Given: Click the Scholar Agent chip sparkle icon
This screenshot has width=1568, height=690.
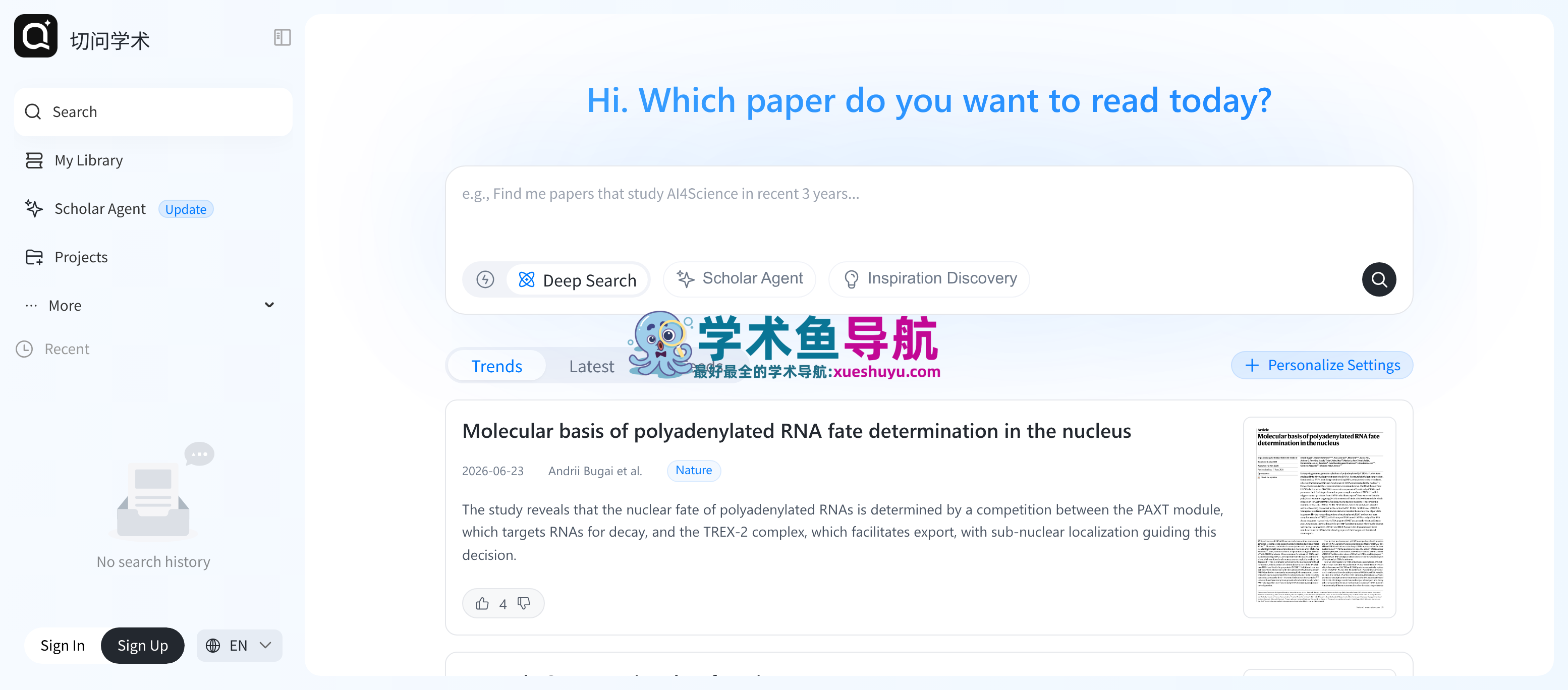Looking at the screenshot, I should (x=686, y=279).
